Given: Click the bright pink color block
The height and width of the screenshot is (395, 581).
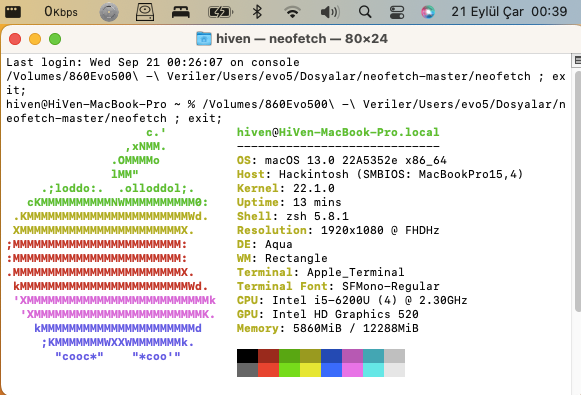Looking at the screenshot, I should click(x=352, y=370).
